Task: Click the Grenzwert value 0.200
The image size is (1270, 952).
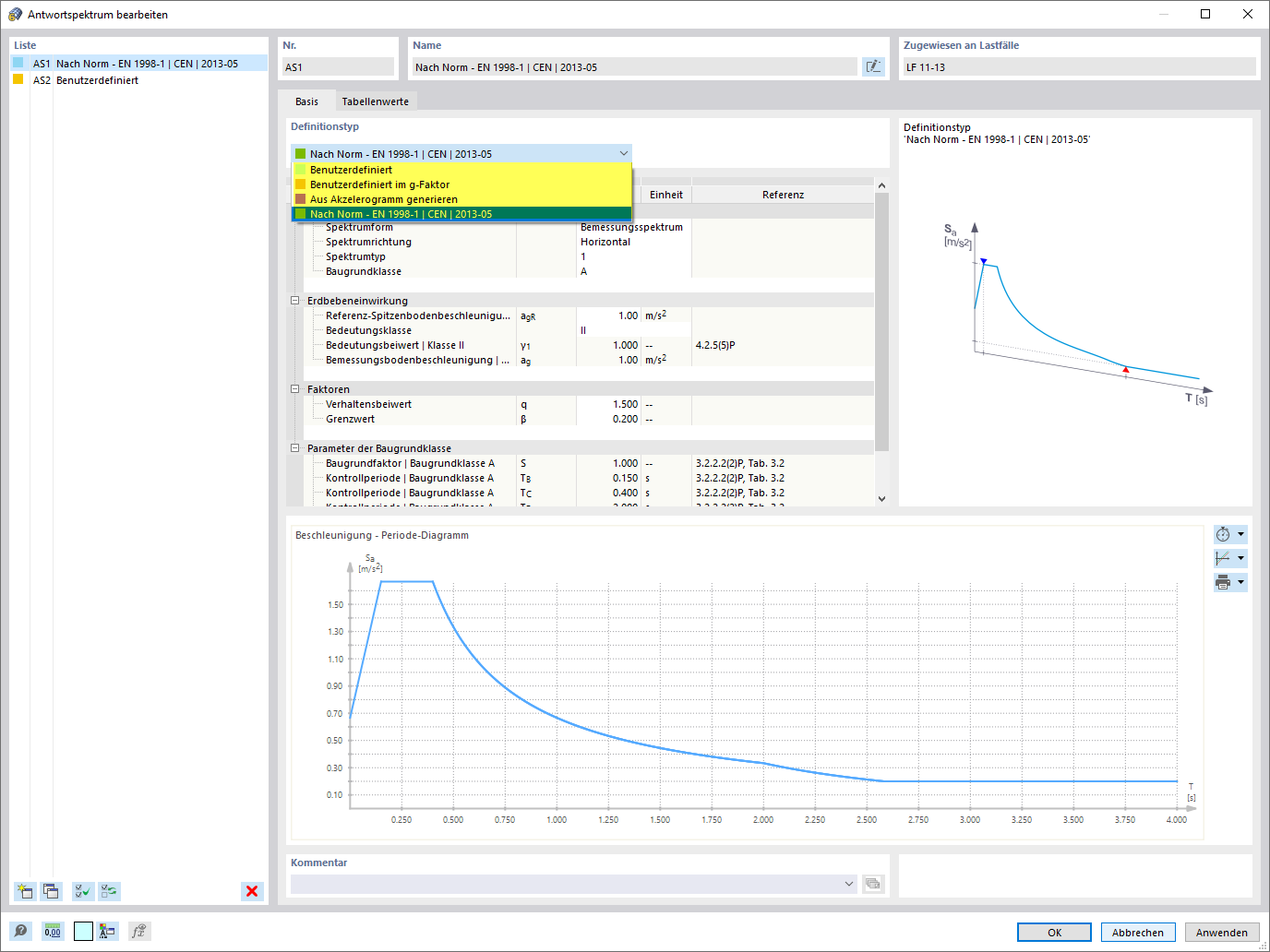Action: [x=608, y=419]
